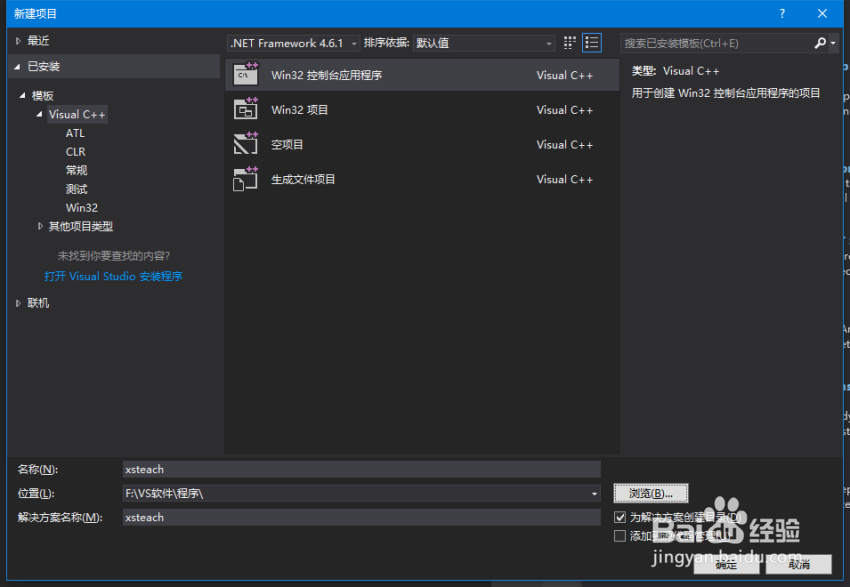Click the 搜索已安装模板 search box
Viewport: 850px width, 587px height.
[717, 43]
